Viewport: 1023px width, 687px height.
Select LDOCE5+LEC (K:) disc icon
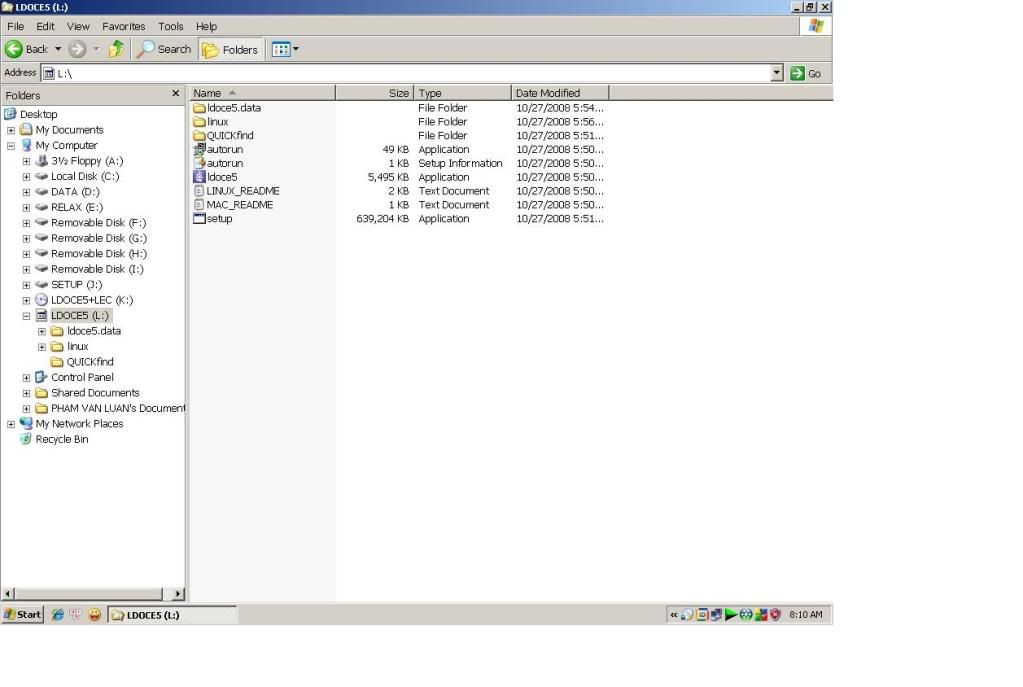(41, 300)
